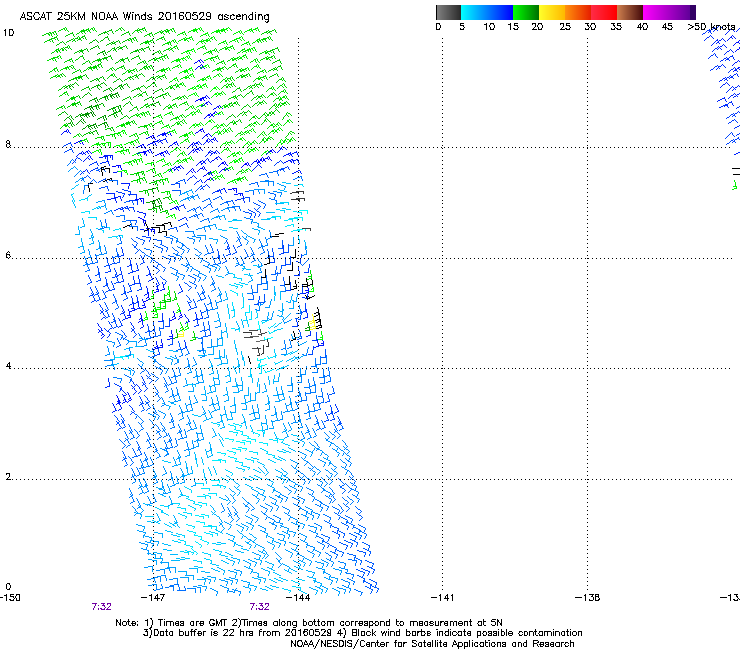Click the magenta 40-45 knots color segment
Image resolution: width=740 pixels, height=650 pixels.
(x=665, y=12)
